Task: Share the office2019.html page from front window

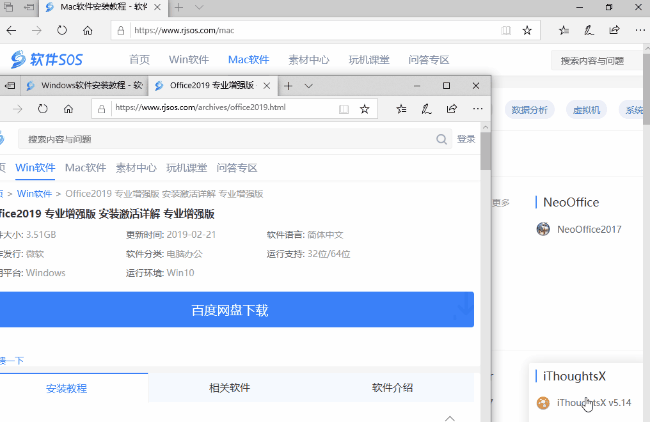Action: point(452,109)
